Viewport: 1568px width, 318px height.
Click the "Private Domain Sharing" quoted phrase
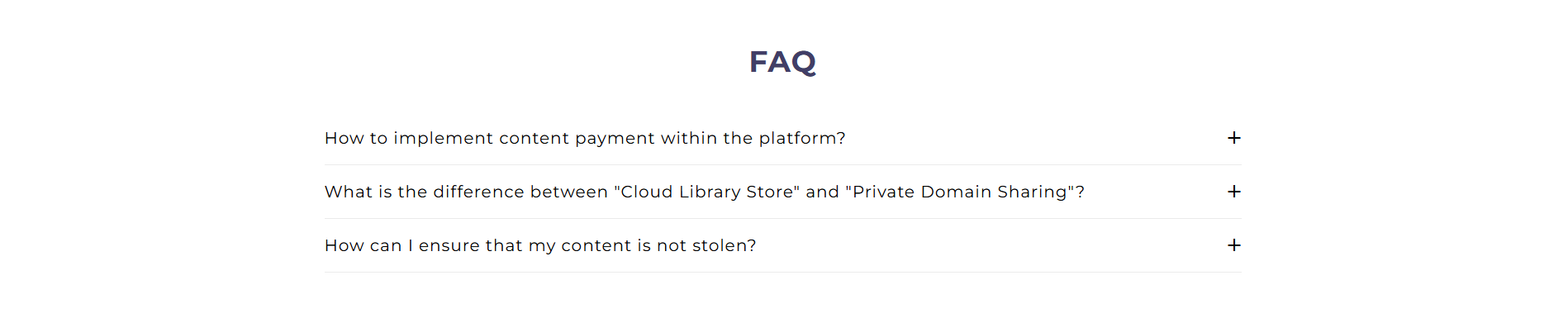click(x=960, y=192)
